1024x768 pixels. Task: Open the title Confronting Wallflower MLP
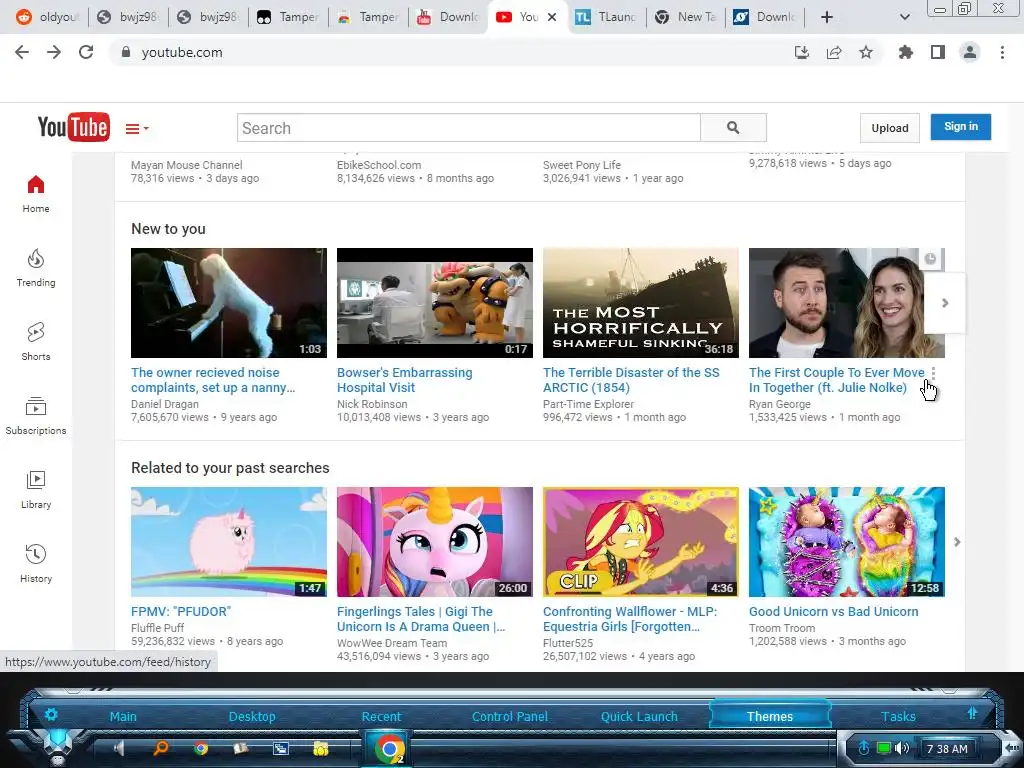(x=630, y=619)
